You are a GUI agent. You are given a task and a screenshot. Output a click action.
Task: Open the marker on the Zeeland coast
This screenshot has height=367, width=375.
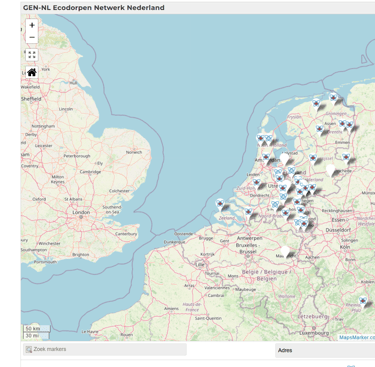(220, 205)
